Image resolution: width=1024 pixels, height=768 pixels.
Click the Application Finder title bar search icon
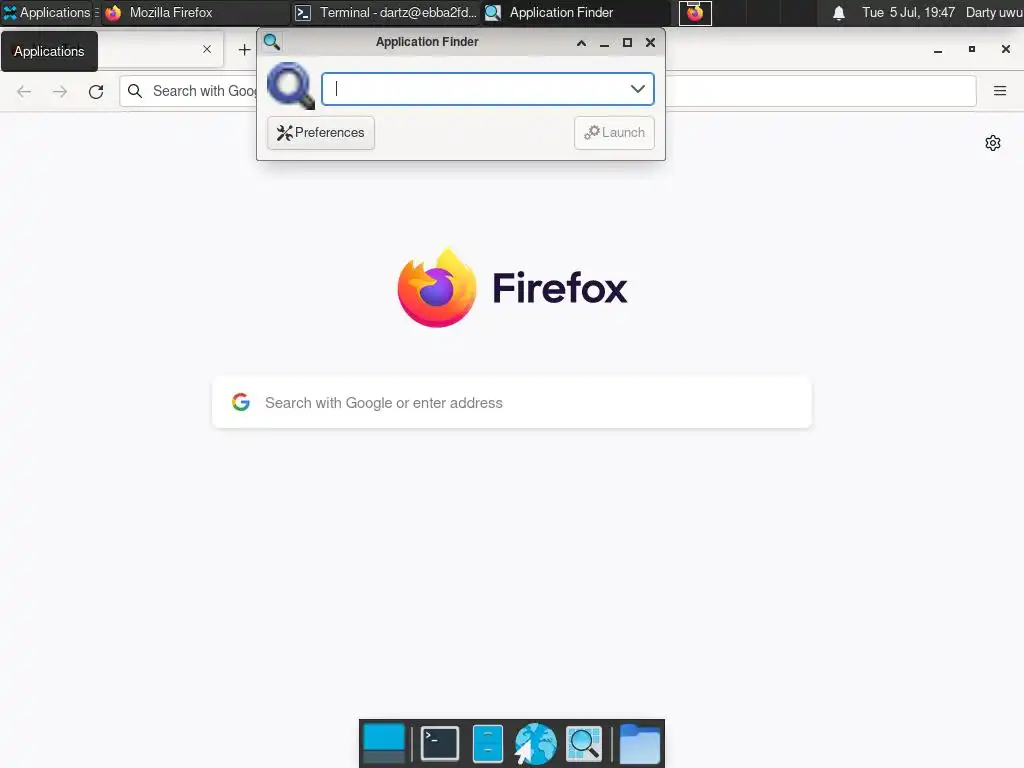click(x=272, y=42)
